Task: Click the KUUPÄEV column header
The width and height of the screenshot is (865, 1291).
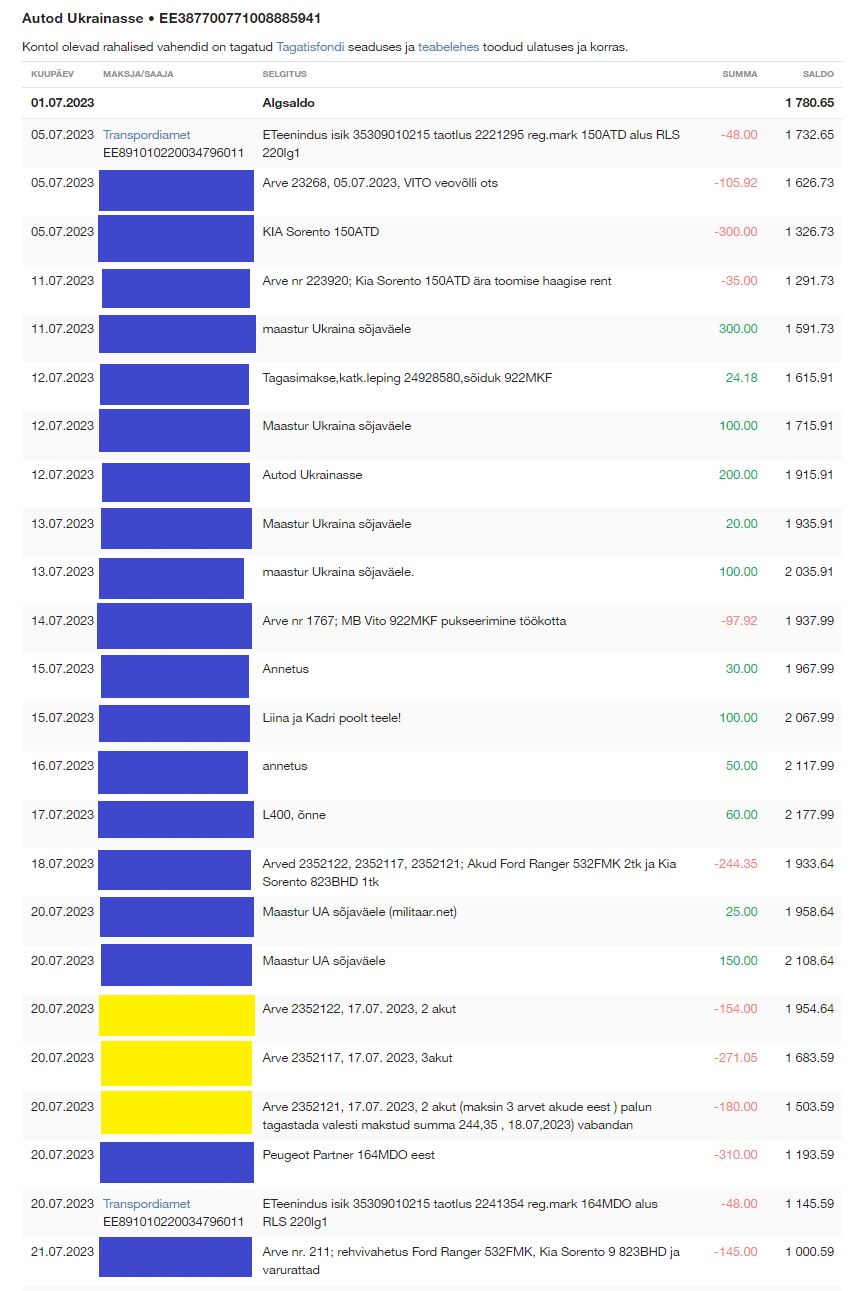Action: point(52,75)
